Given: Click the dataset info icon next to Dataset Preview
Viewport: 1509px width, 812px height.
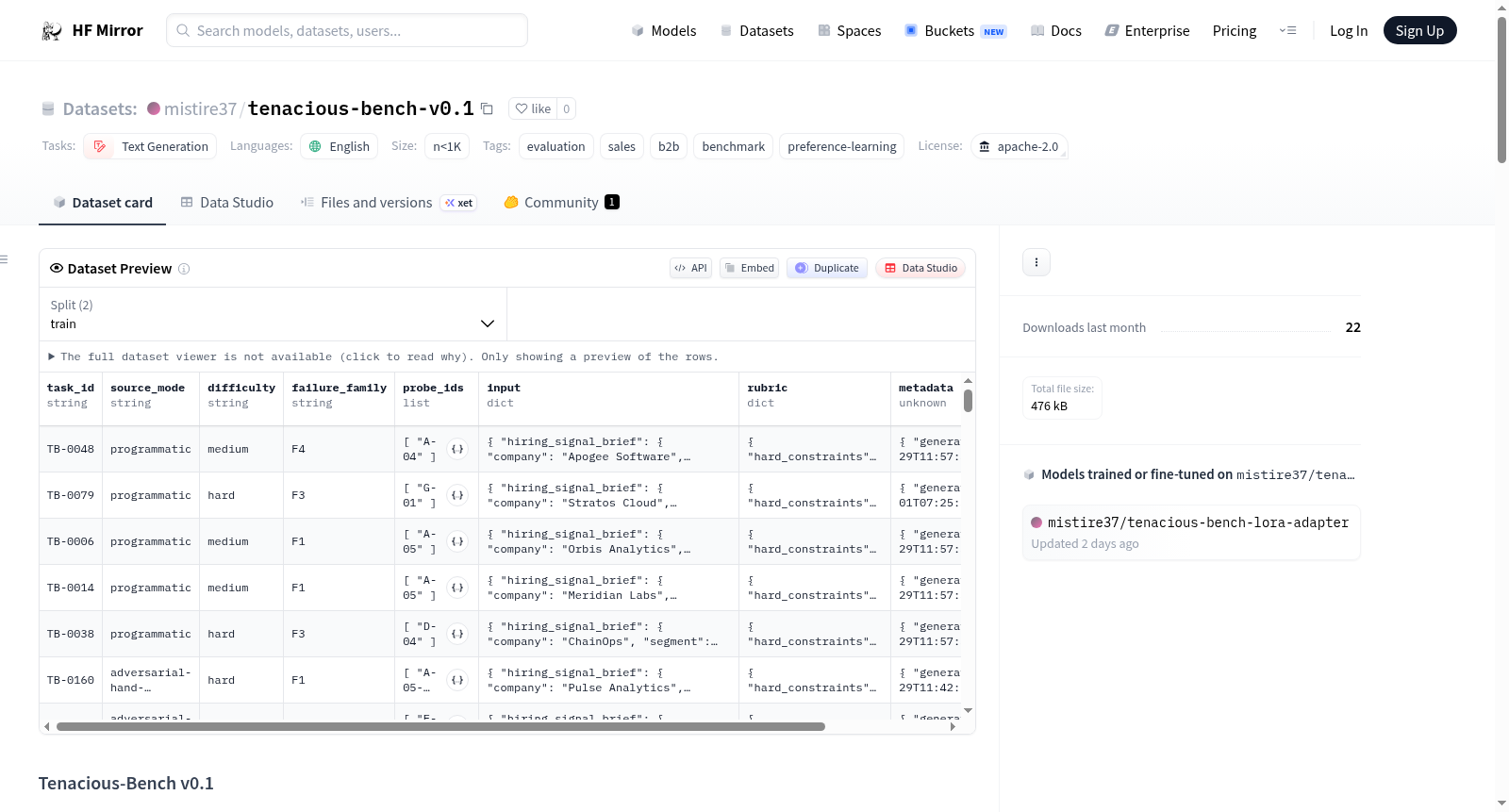Looking at the screenshot, I should (x=184, y=269).
